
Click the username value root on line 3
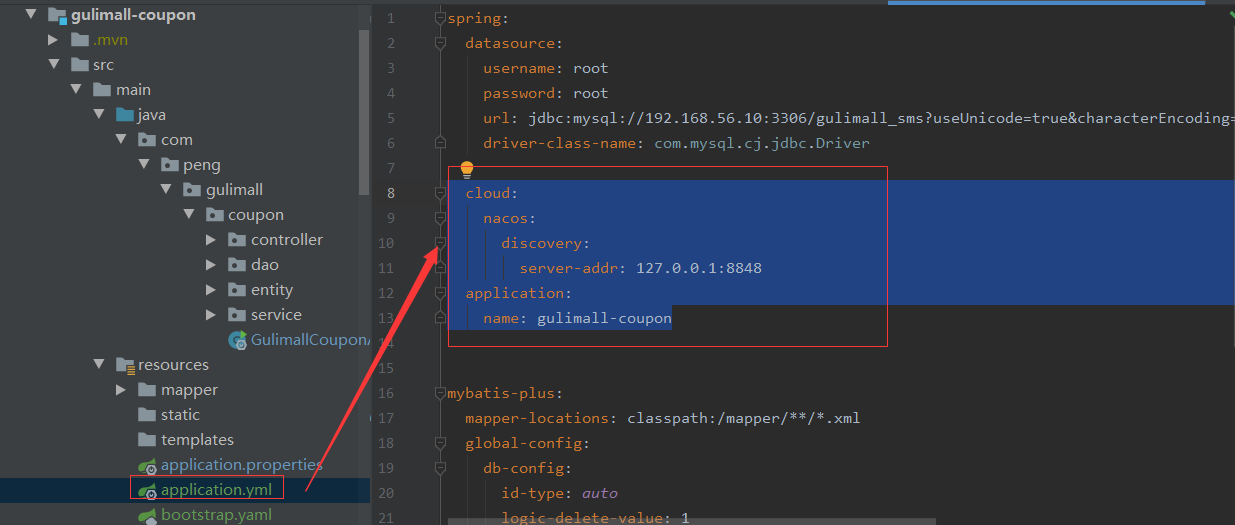[590, 68]
